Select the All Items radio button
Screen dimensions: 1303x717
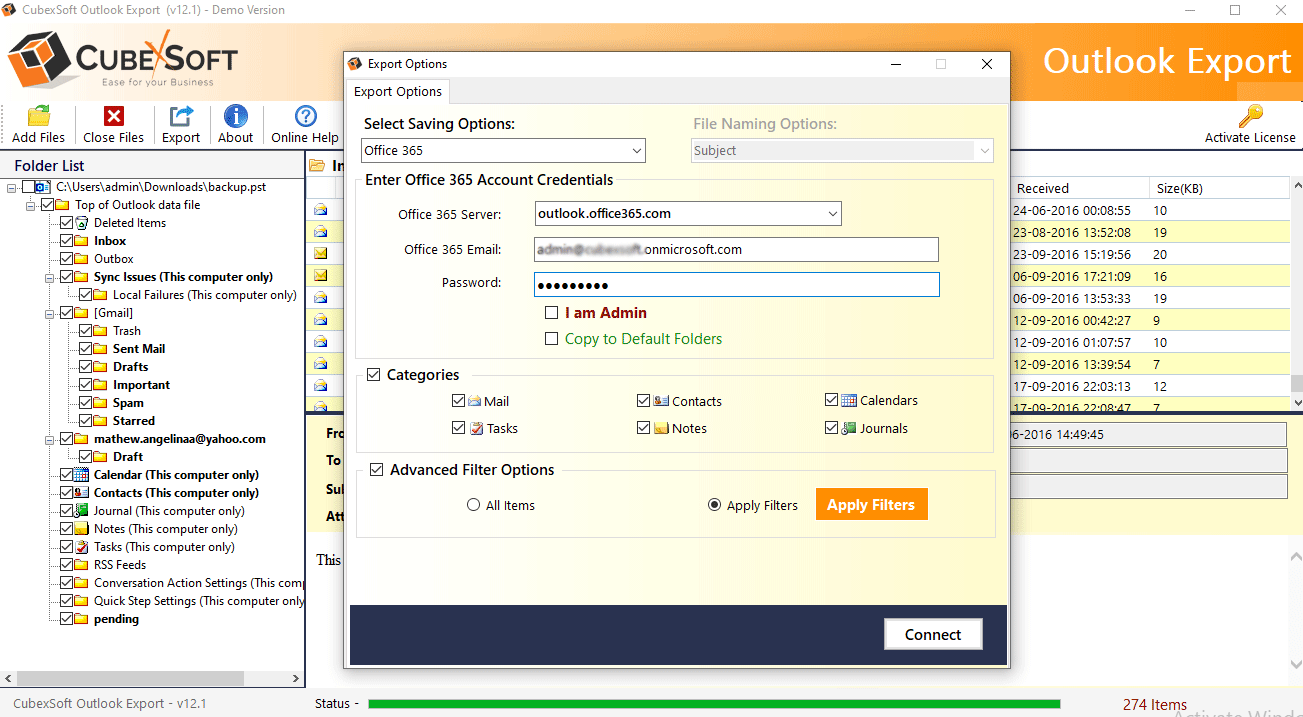pos(474,505)
